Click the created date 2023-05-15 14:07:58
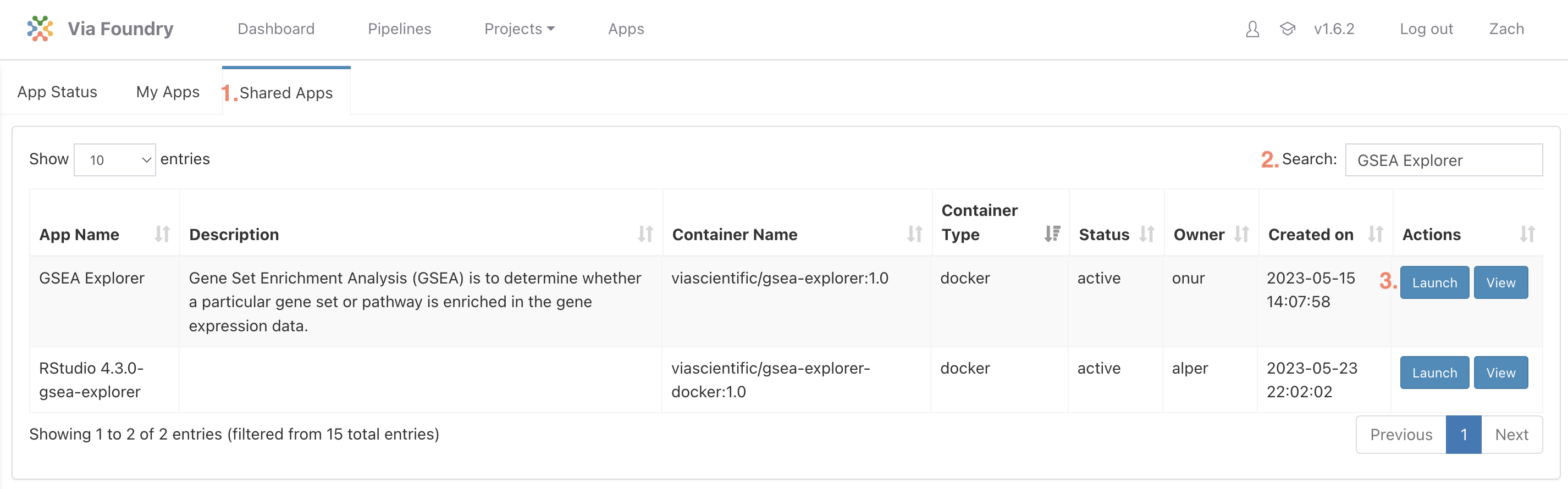Viewport: 1568px width, 489px height. [x=1311, y=290]
